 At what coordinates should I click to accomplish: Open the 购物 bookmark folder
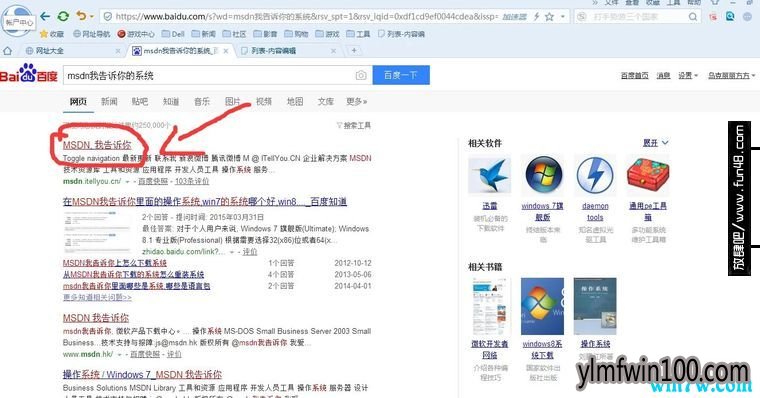(297, 34)
